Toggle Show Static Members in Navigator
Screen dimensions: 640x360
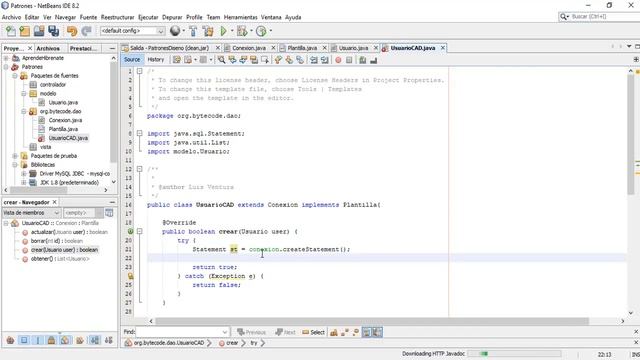point(38,340)
